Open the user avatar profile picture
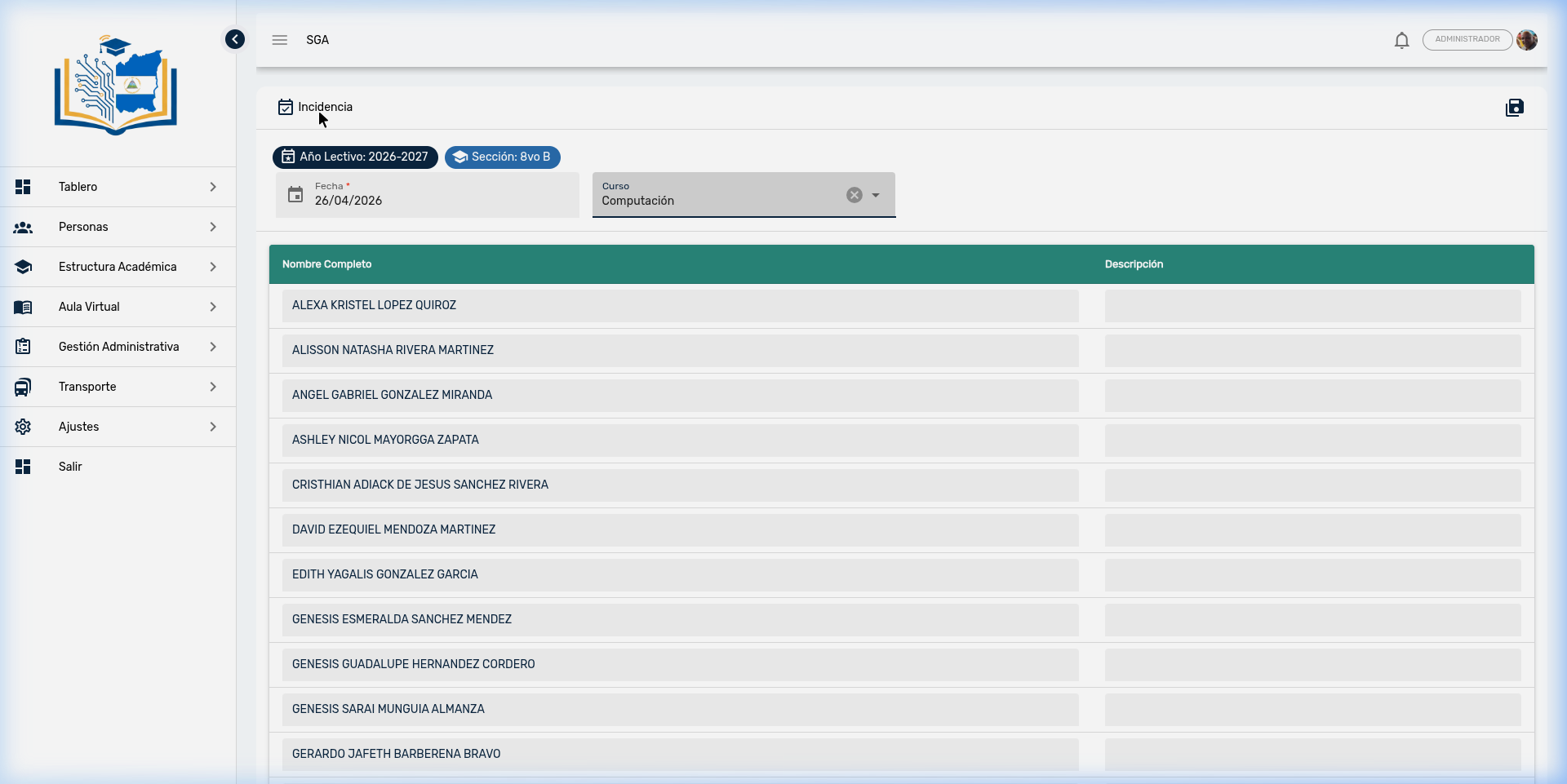This screenshot has height=784, width=1567. [x=1527, y=40]
